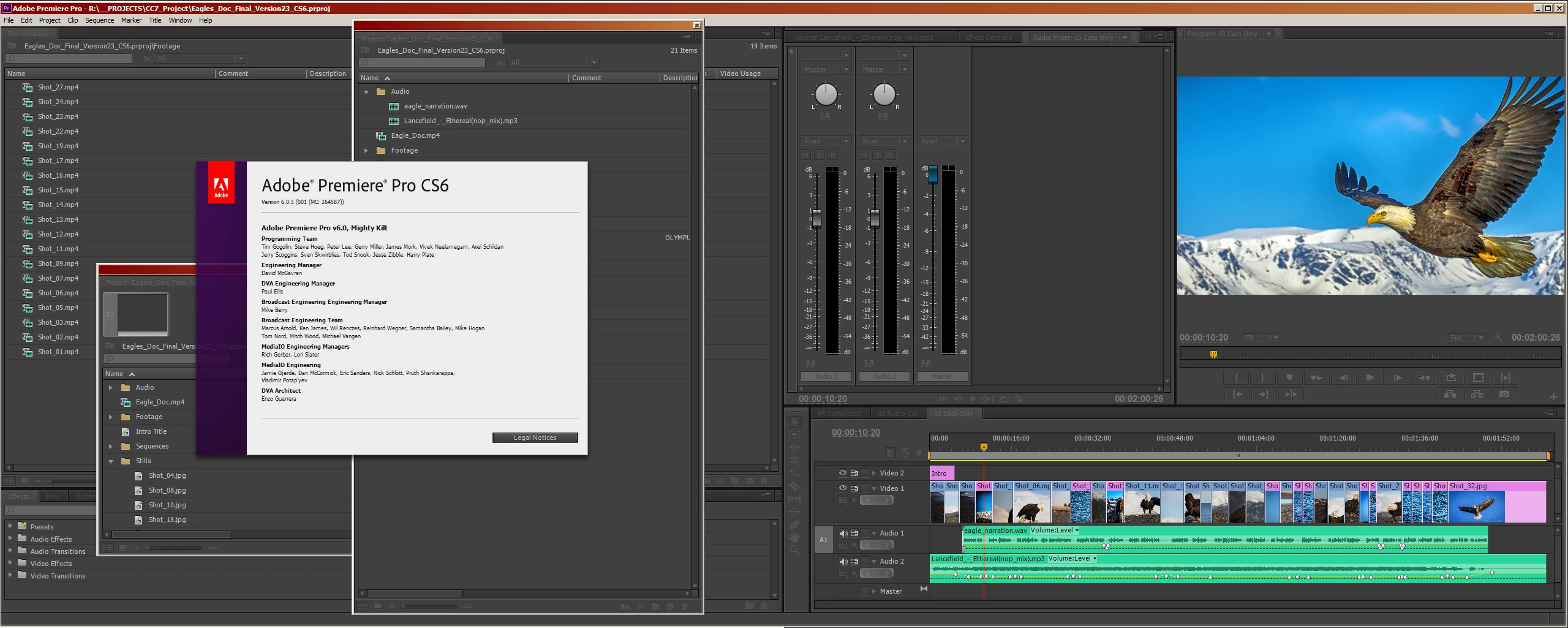Select the Intro clip on Video 2

pyautogui.click(x=941, y=474)
